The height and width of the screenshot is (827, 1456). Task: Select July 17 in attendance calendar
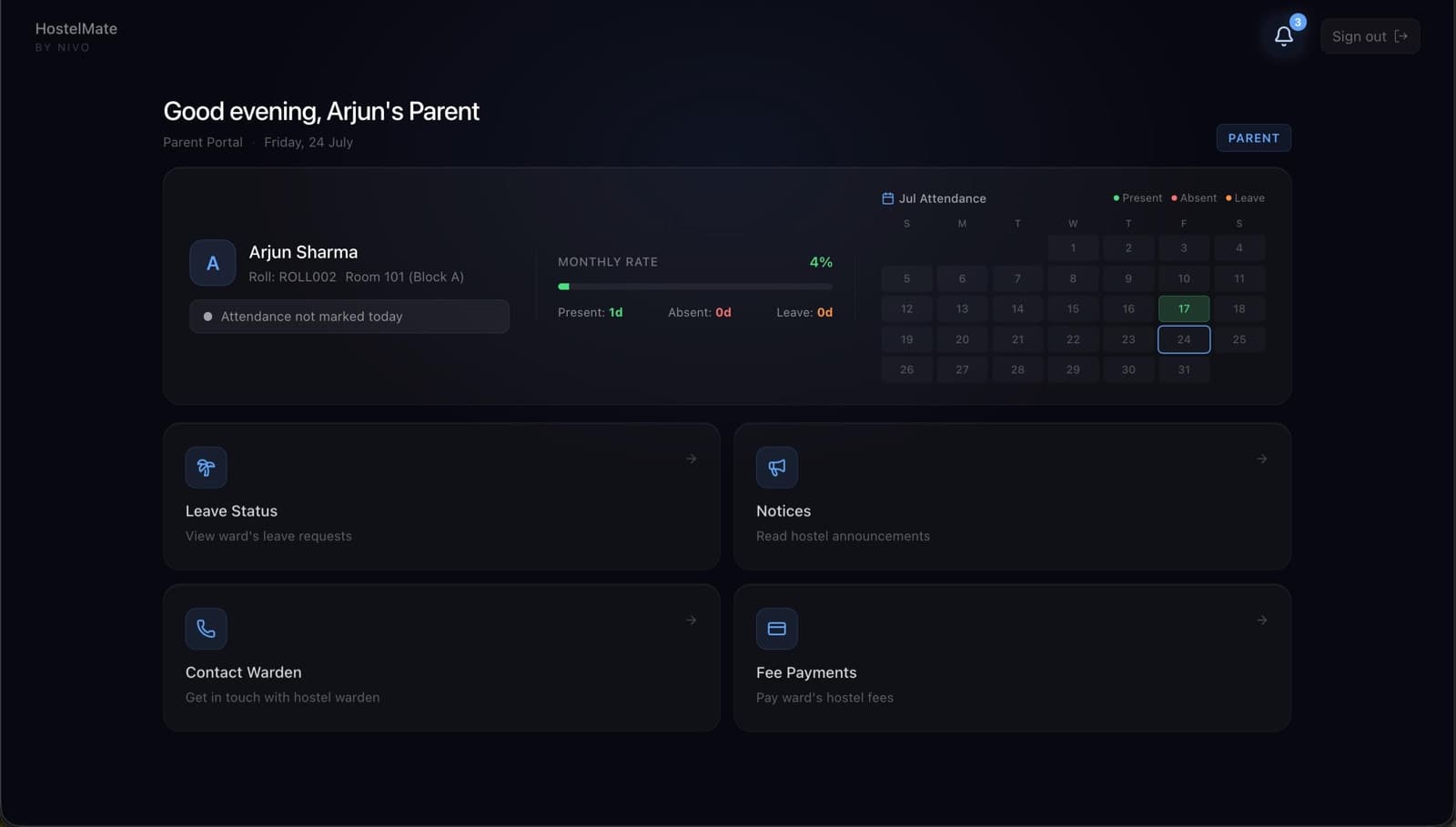[x=1183, y=308]
